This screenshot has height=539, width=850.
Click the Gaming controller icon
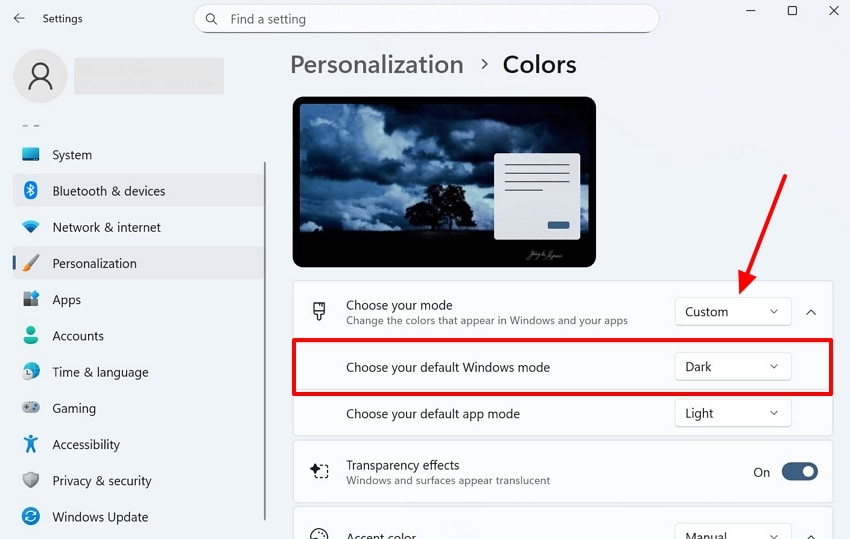coord(31,407)
